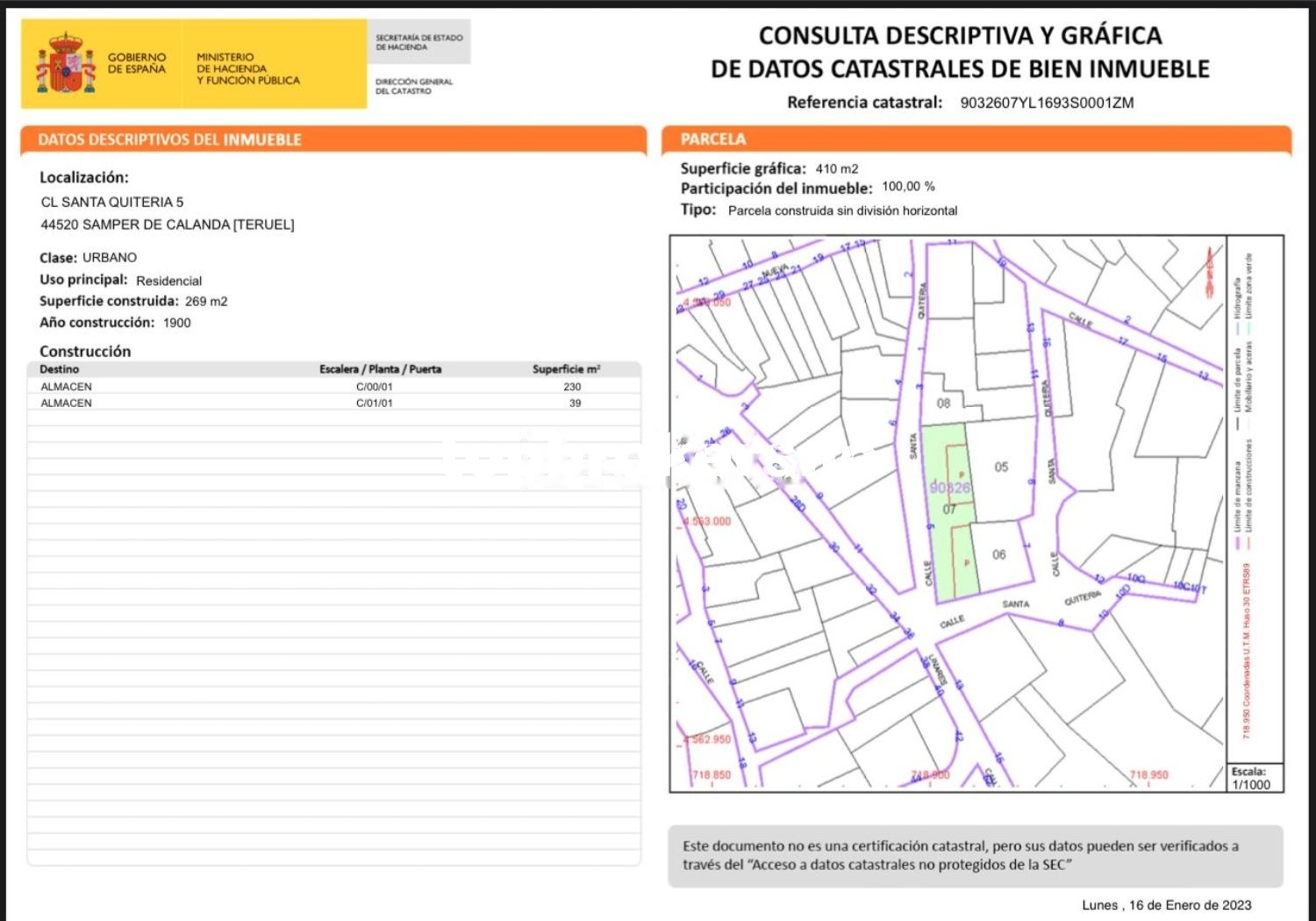Screen dimensions: 1316x921
Task: Select the ALMACEN row with C/00/01
Action: pos(334,387)
